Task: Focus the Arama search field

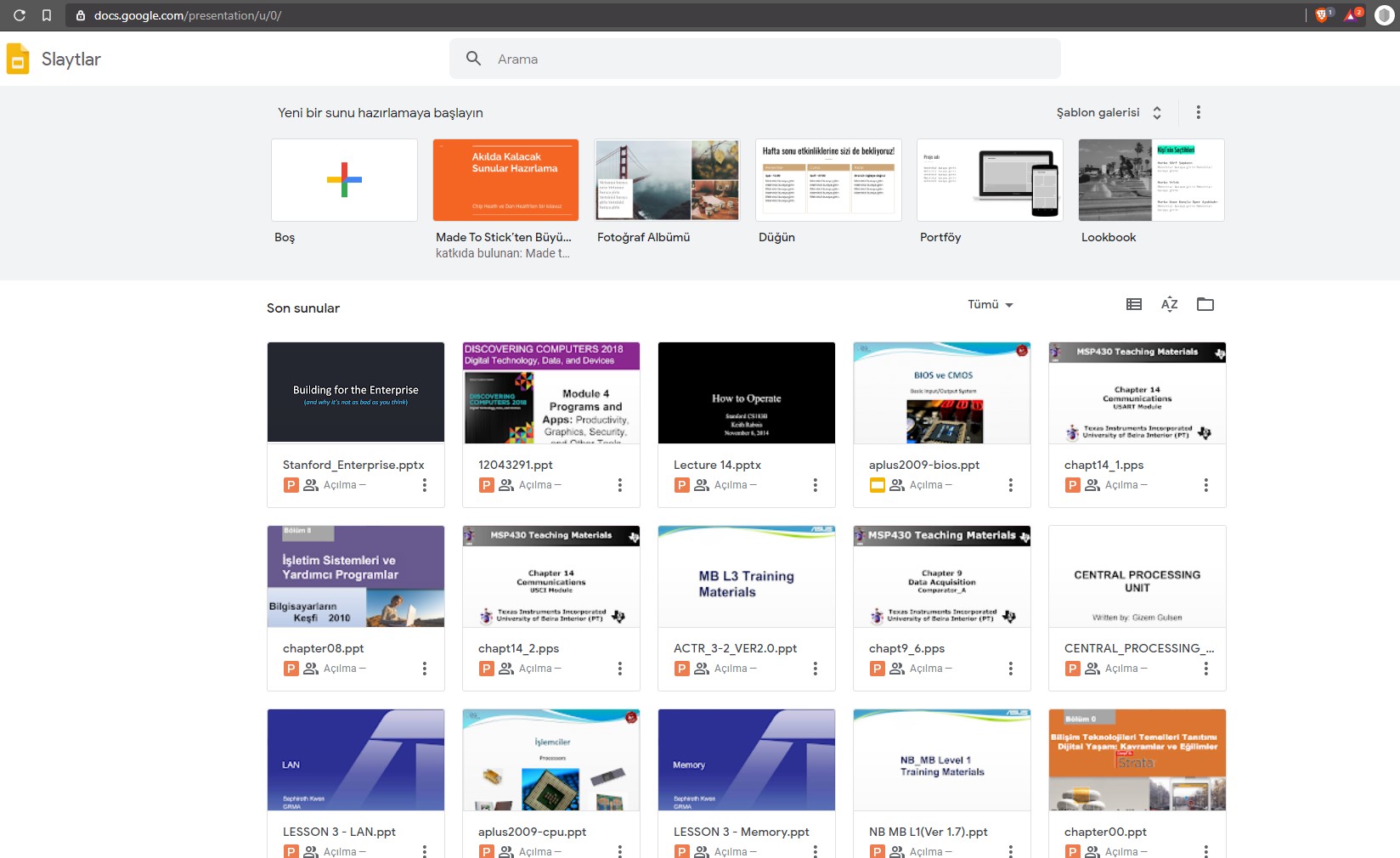Action: click(x=755, y=59)
